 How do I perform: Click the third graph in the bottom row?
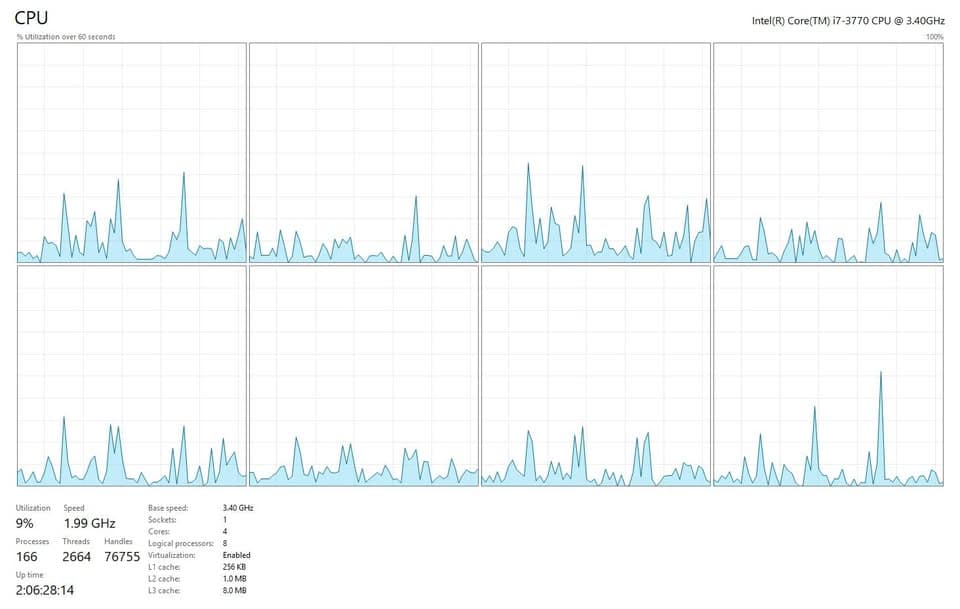point(596,376)
